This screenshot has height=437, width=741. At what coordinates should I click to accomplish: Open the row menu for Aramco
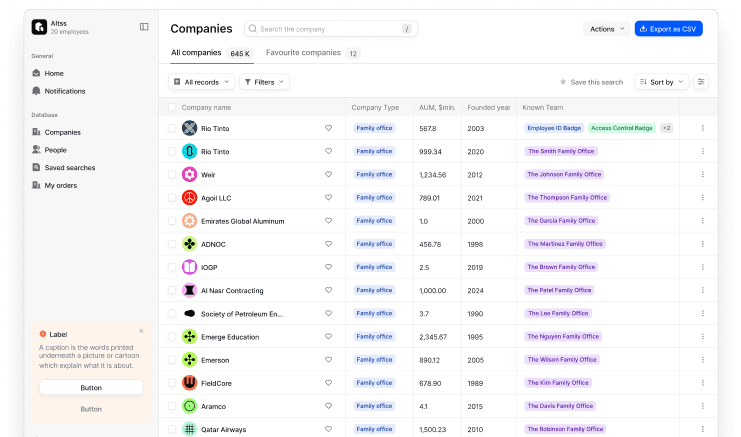tap(703, 406)
